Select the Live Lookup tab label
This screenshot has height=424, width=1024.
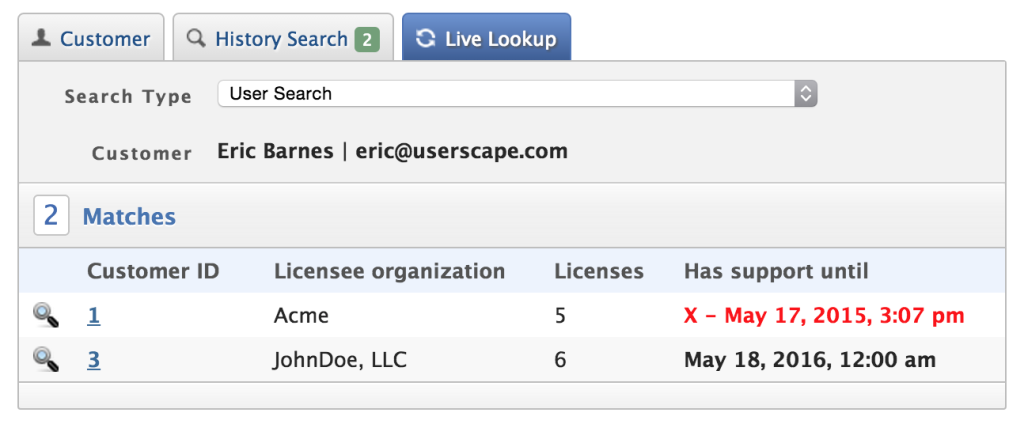500,40
